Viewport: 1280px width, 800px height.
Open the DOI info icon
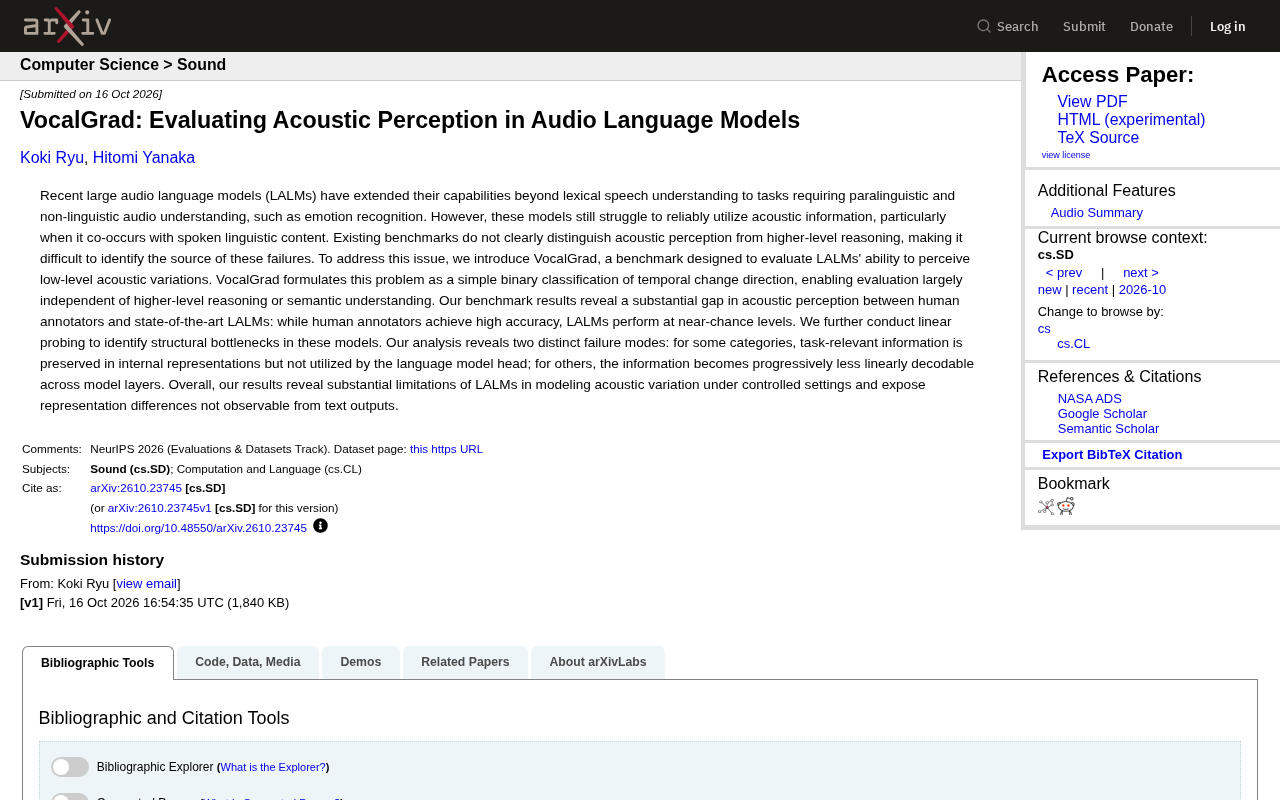pos(320,526)
